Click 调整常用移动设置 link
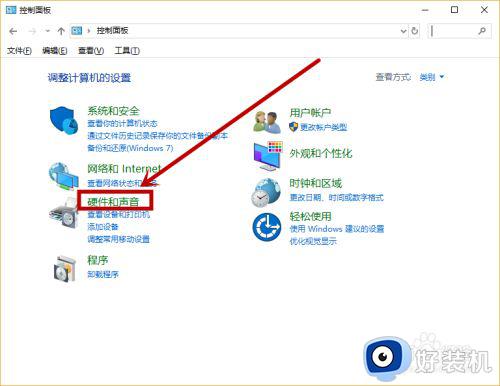This screenshot has height=386, width=500. point(118,239)
